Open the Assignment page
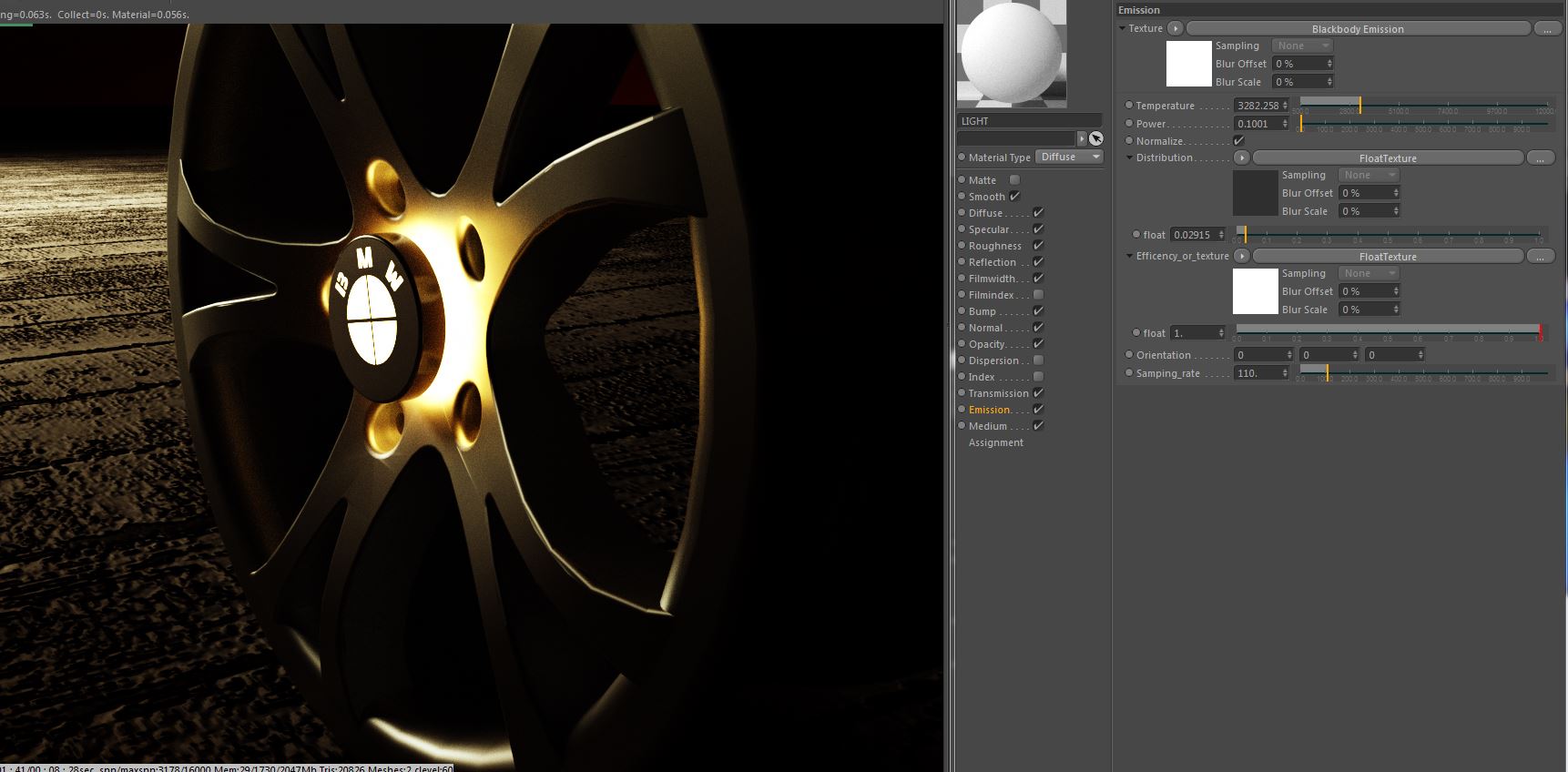 pyautogui.click(x=996, y=442)
